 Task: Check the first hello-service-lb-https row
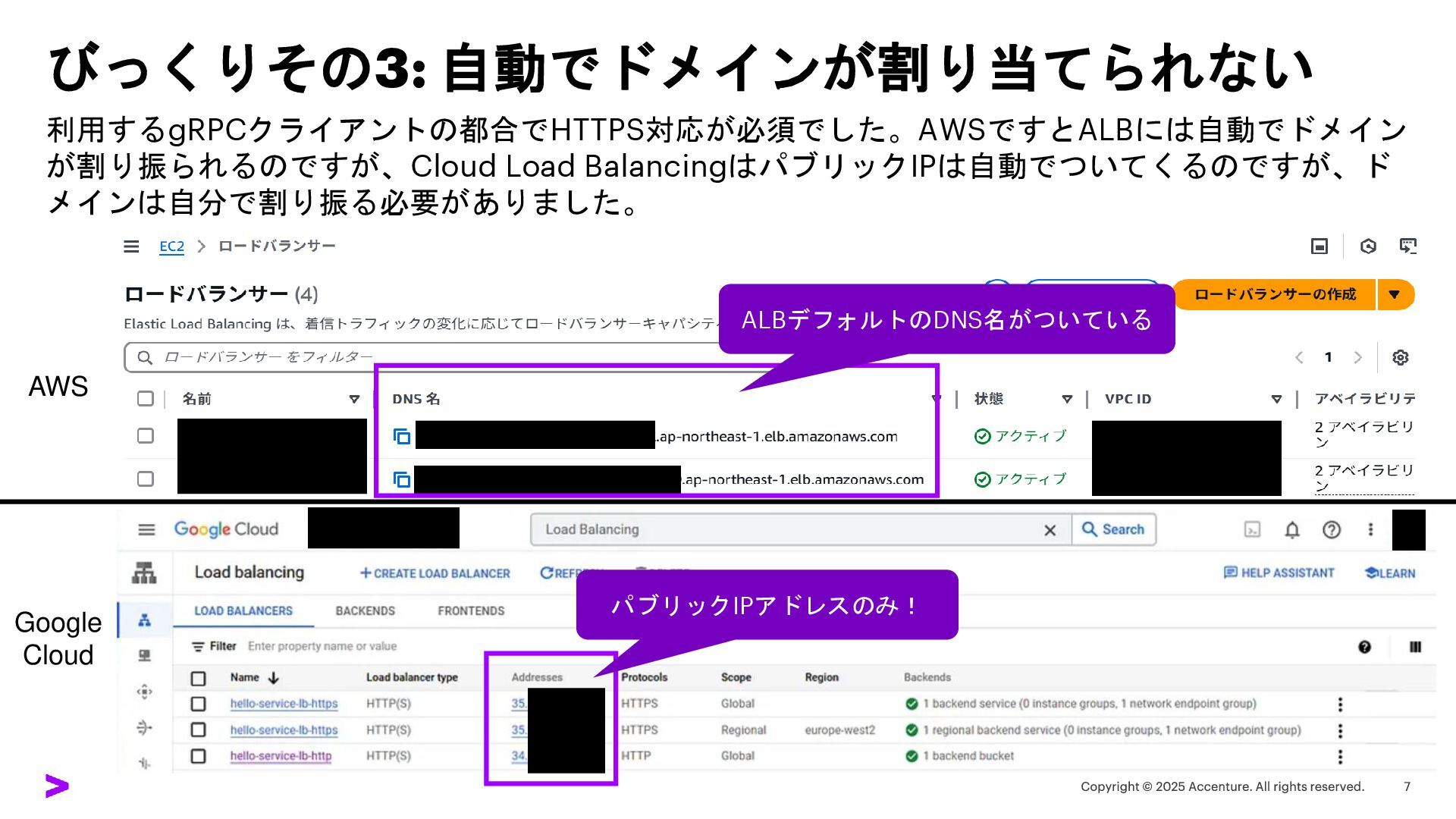click(199, 704)
